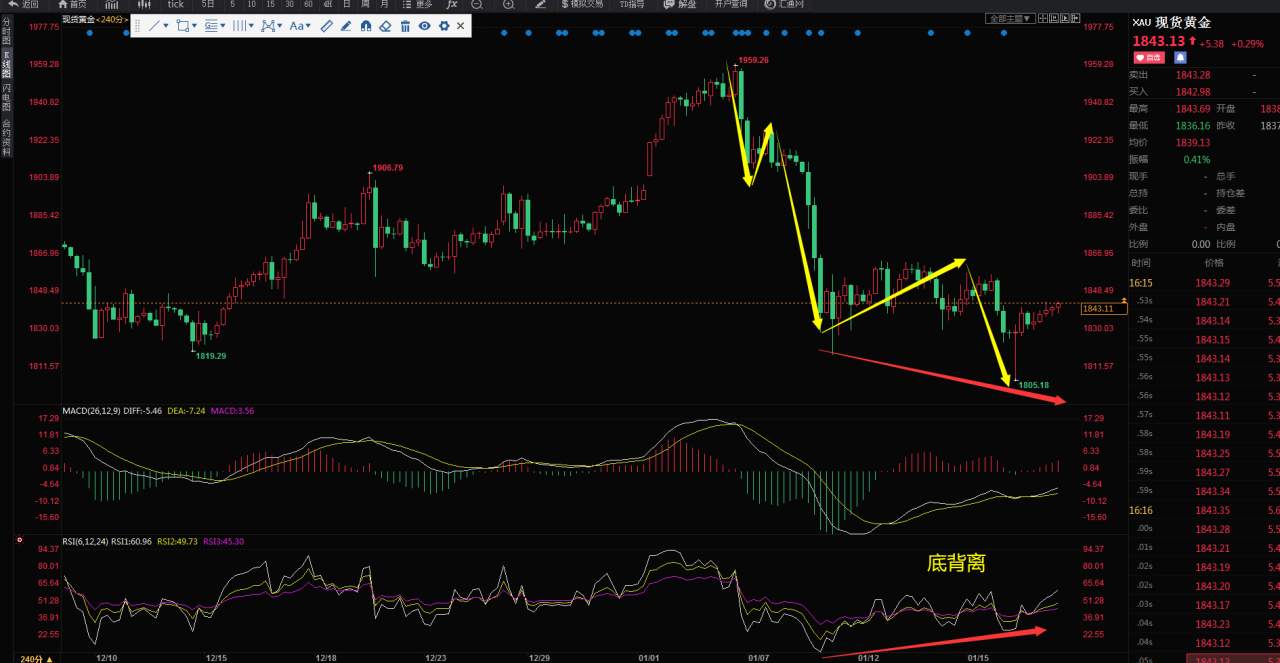Switch to the bar chart type icon
The height and width of the screenshot is (663, 1280).
(111, 4)
